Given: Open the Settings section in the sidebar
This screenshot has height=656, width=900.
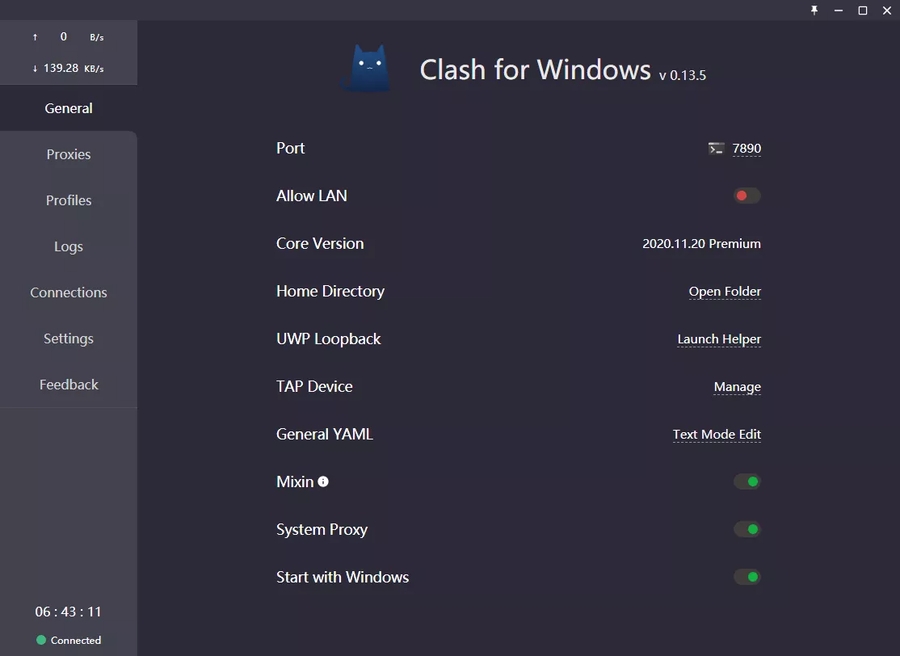Looking at the screenshot, I should point(68,338).
